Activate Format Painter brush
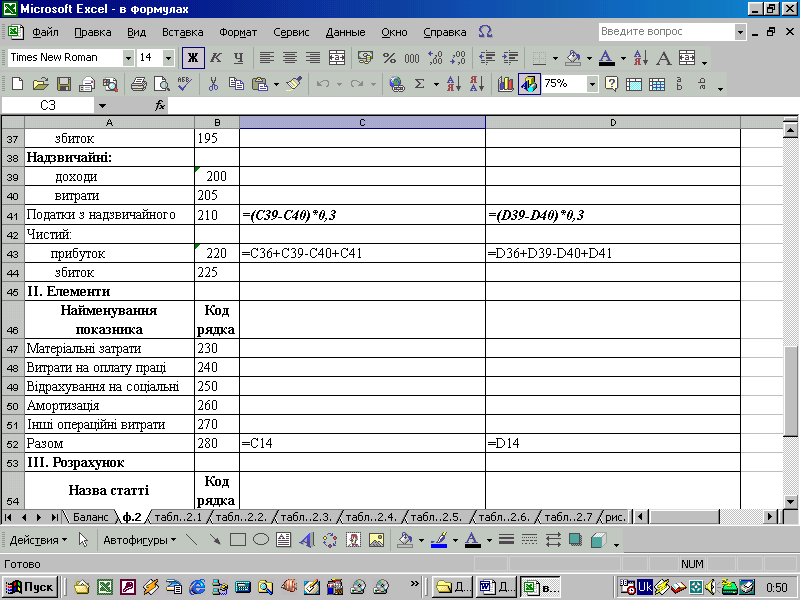This screenshot has width=800, height=600. (294, 84)
